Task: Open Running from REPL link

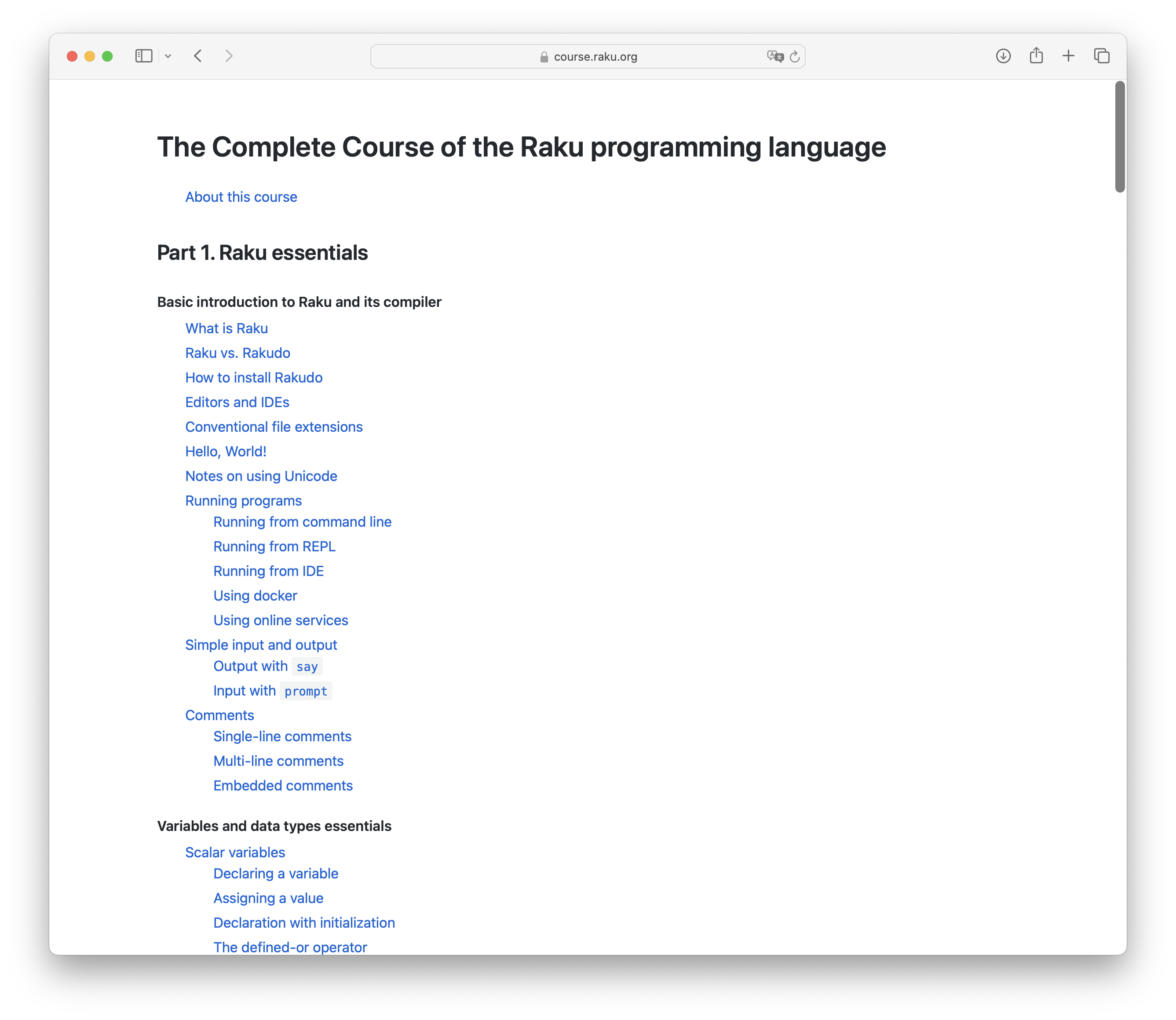Action: click(274, 546)
